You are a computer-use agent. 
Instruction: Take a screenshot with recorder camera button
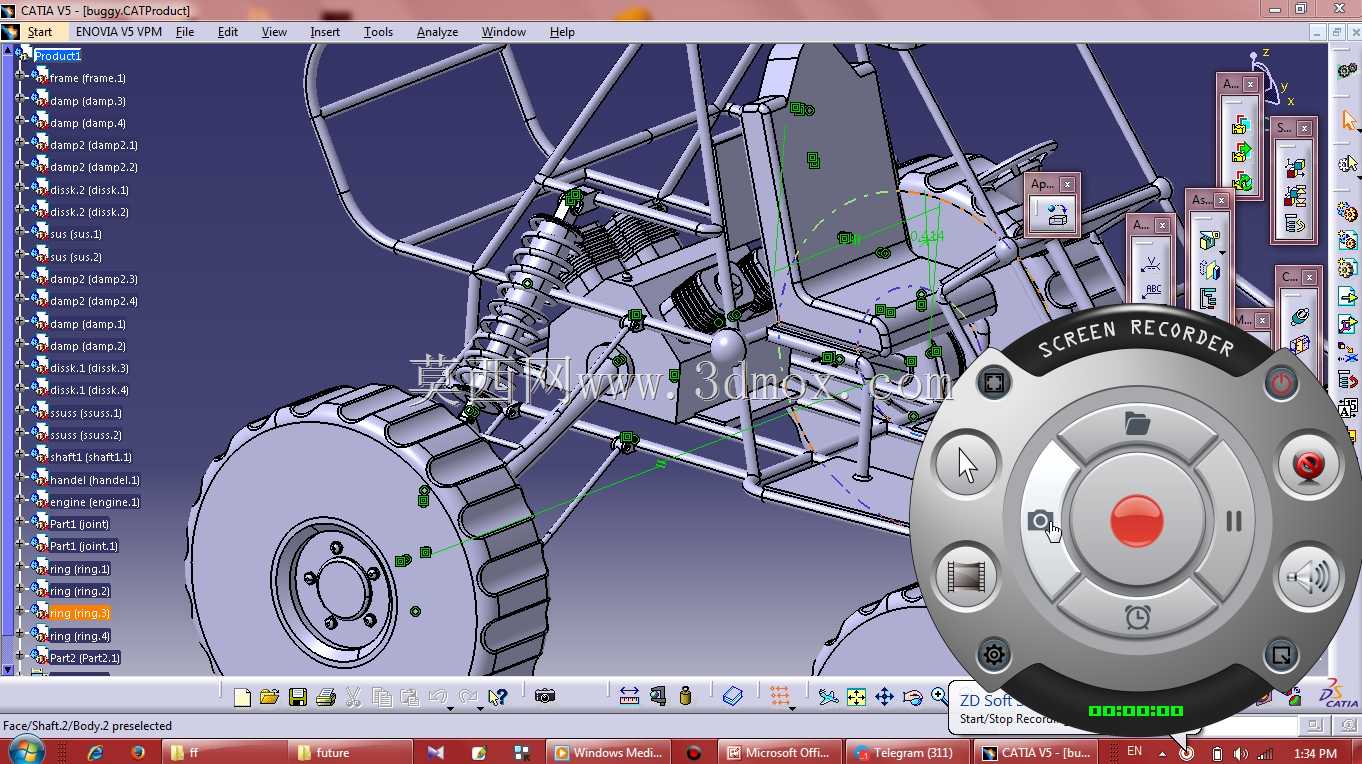[1040, 520]
